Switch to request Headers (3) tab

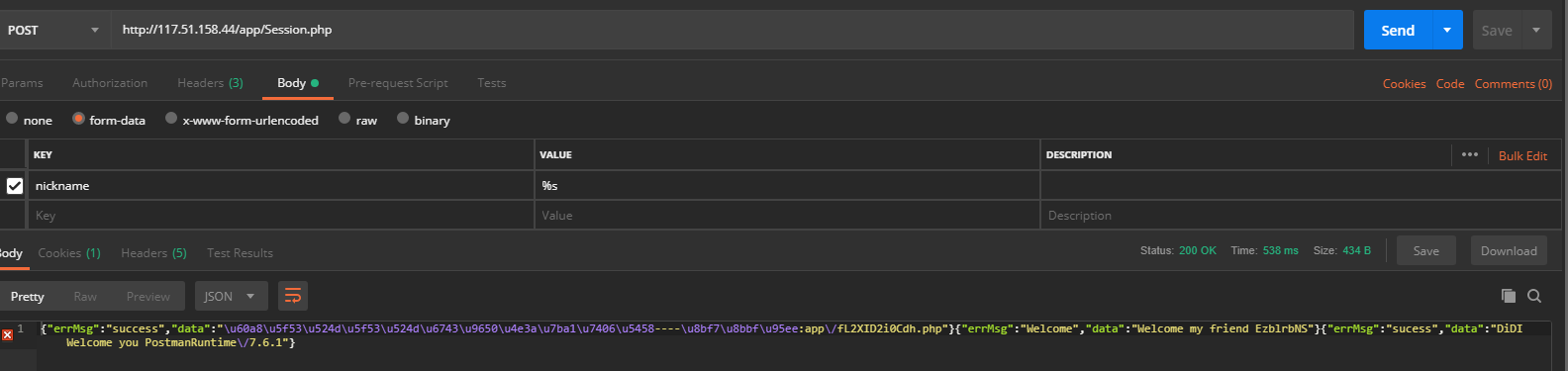pyautogui.click(x=210, y=83)
